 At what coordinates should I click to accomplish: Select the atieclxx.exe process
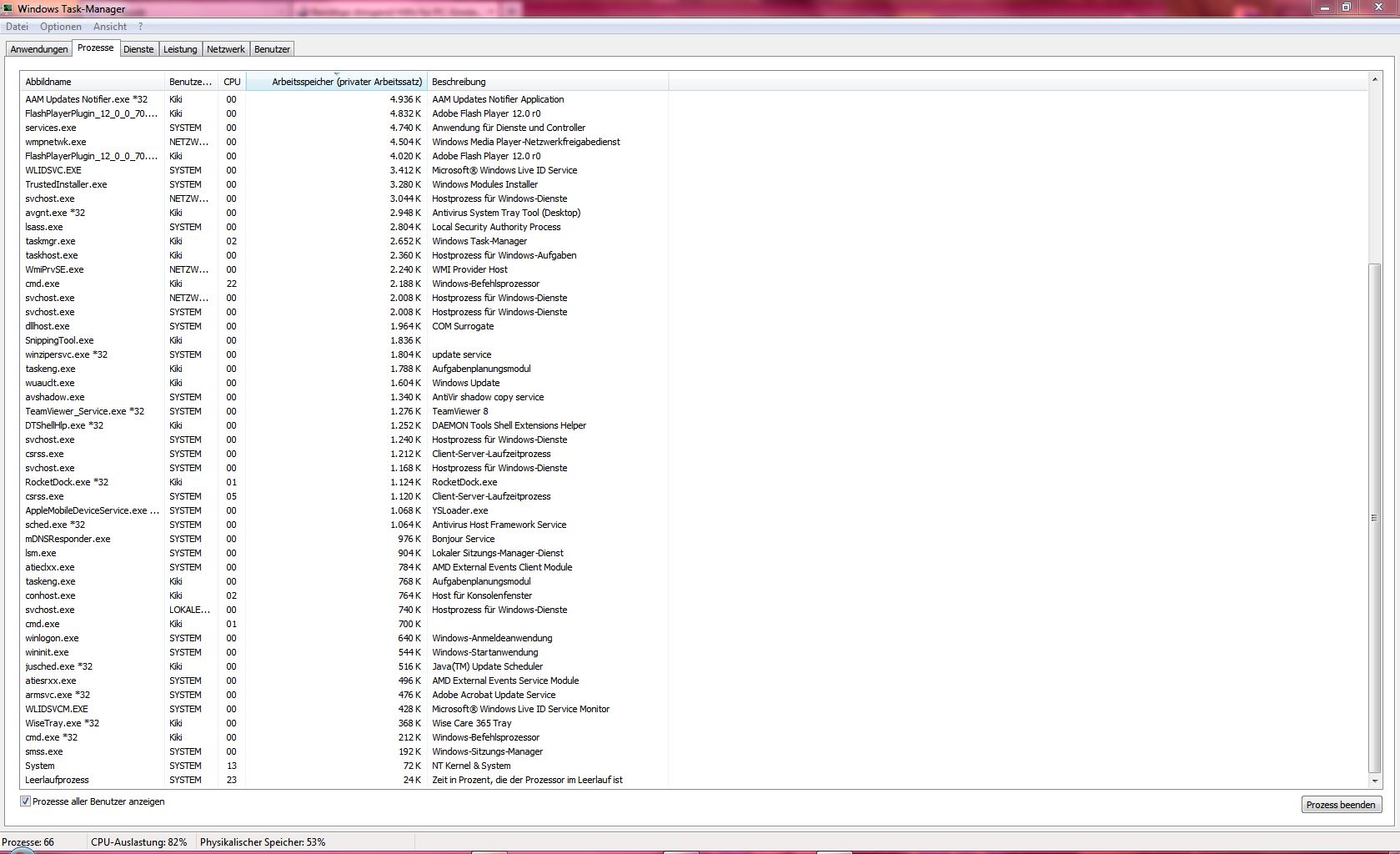pyautogui.click(x=344, y=567)
